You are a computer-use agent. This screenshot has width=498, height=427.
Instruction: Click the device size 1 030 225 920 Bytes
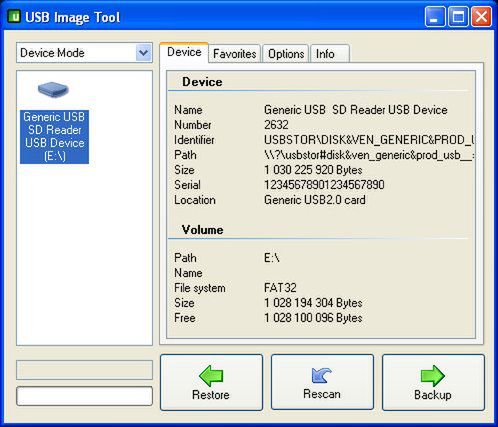click(x=313, y=170)
